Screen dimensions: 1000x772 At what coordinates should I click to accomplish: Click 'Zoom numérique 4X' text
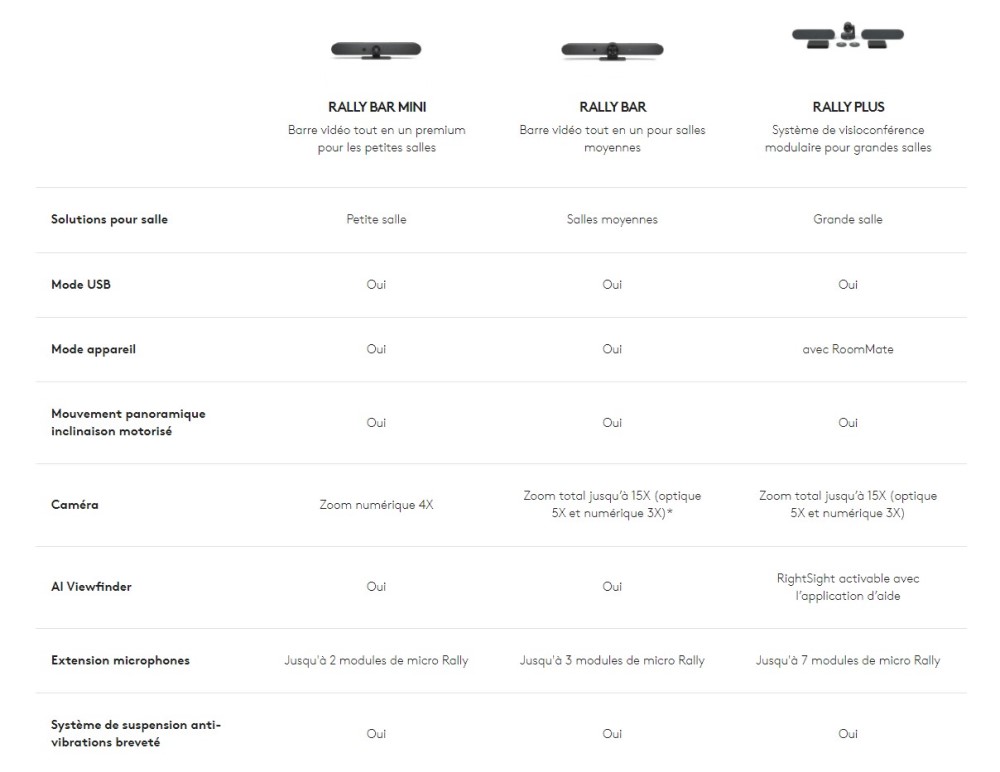click(376, 505)
